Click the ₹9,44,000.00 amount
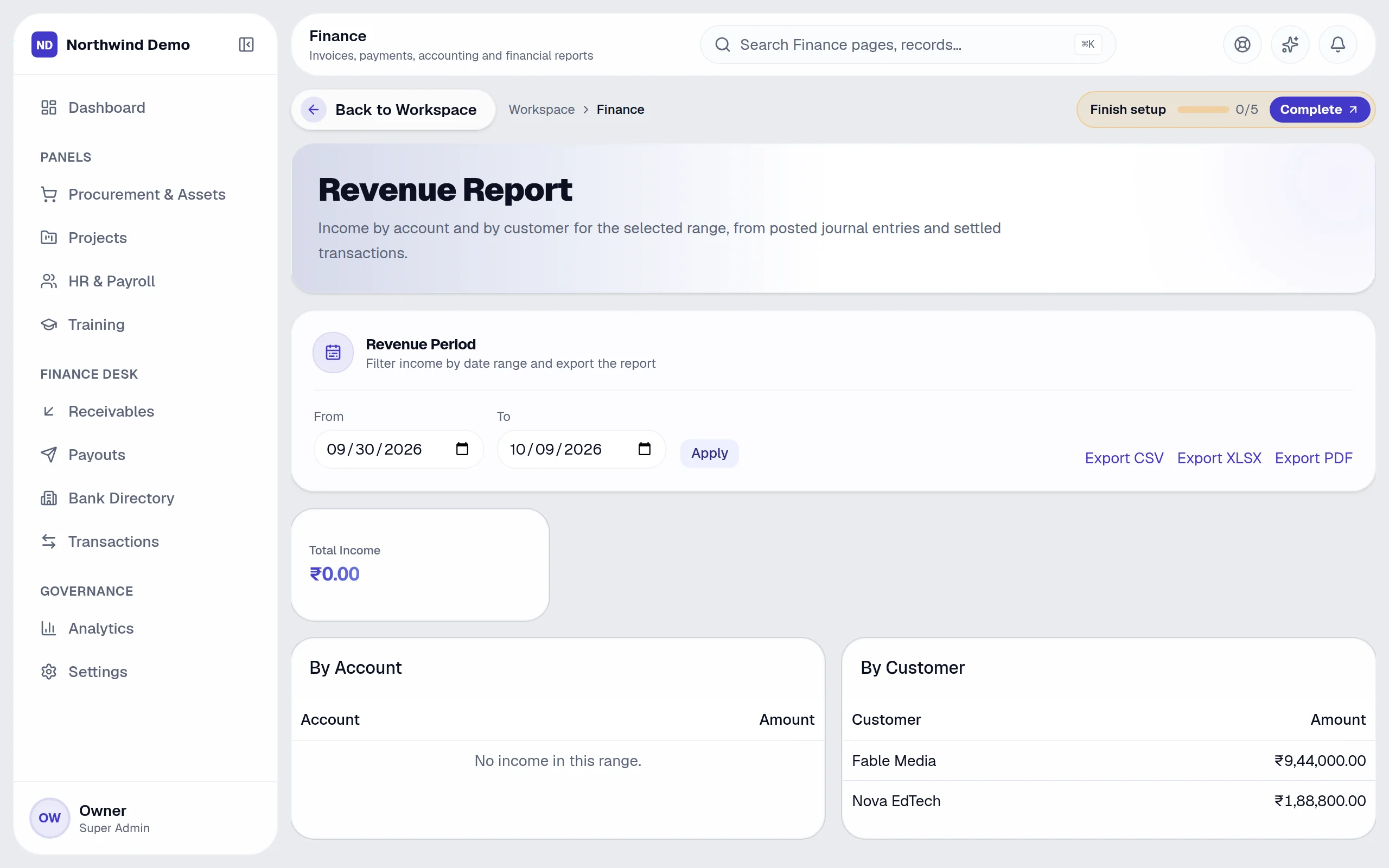 pos(1320,761)
